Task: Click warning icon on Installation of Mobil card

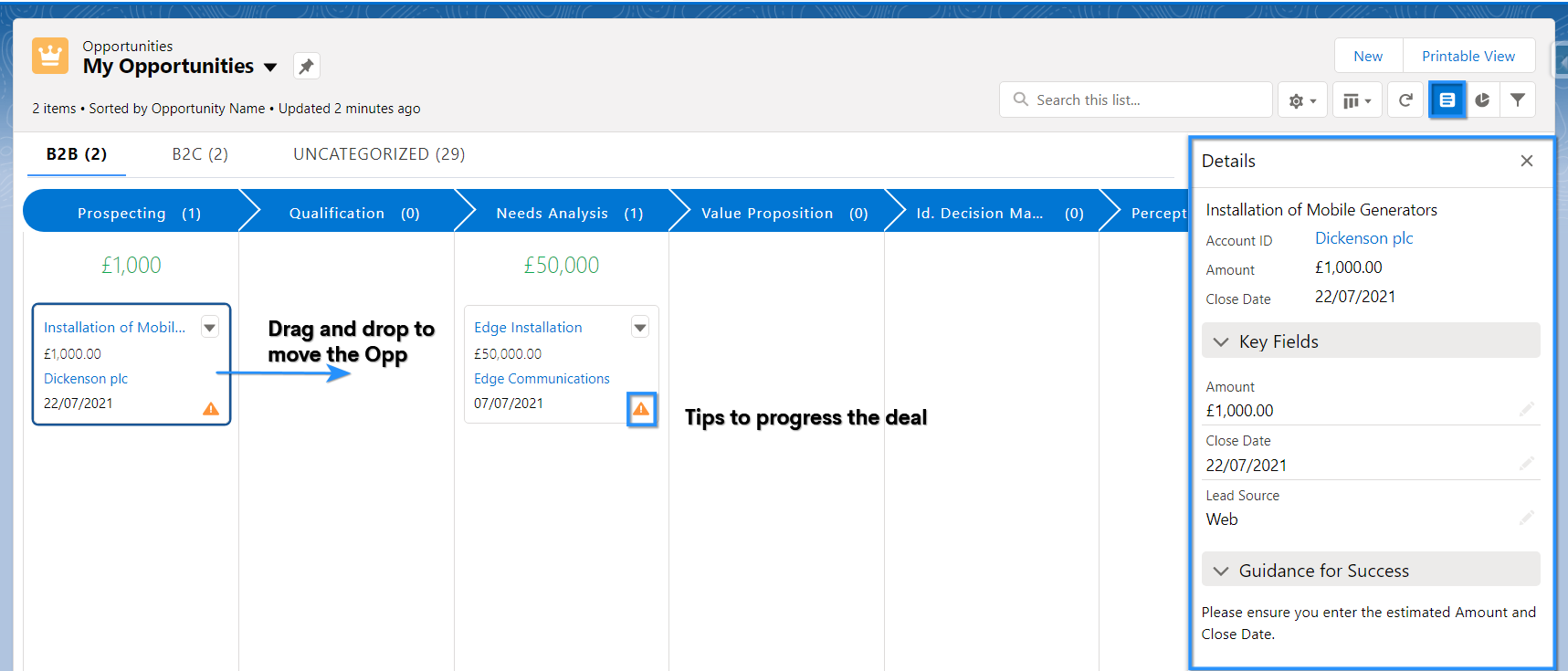Action: (x=211, y=408)
